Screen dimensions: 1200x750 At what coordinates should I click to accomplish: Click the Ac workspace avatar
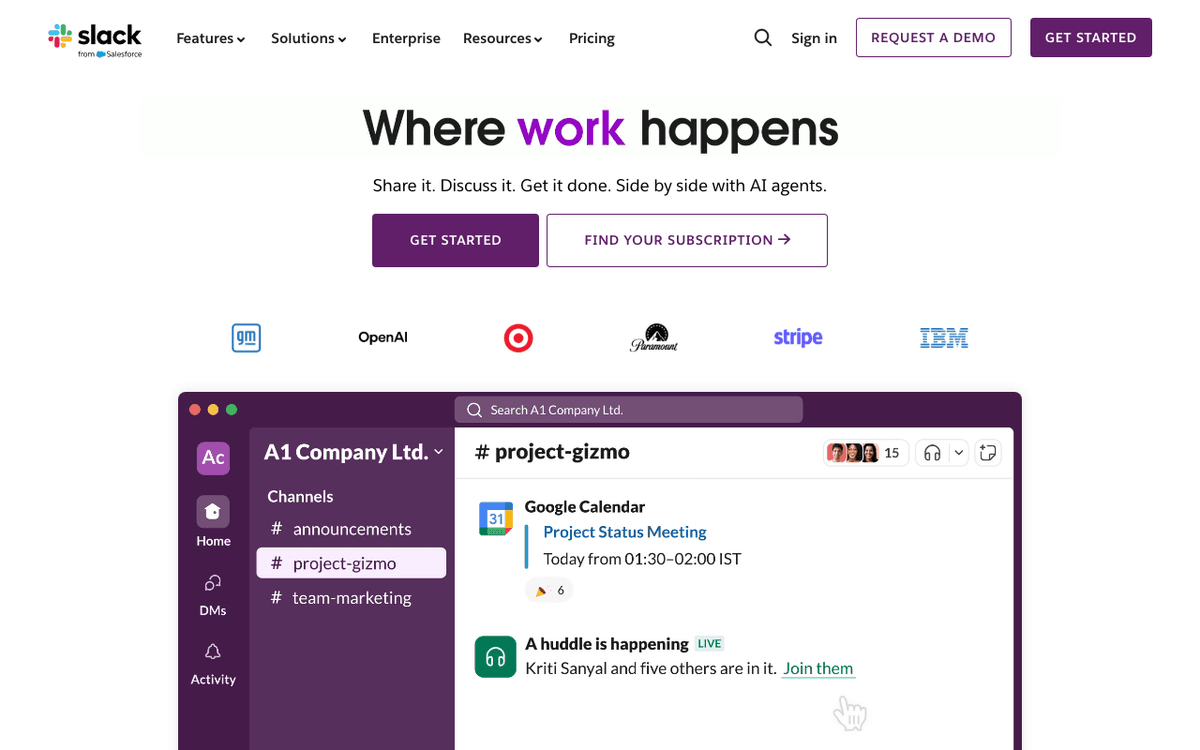pos(213,458)
